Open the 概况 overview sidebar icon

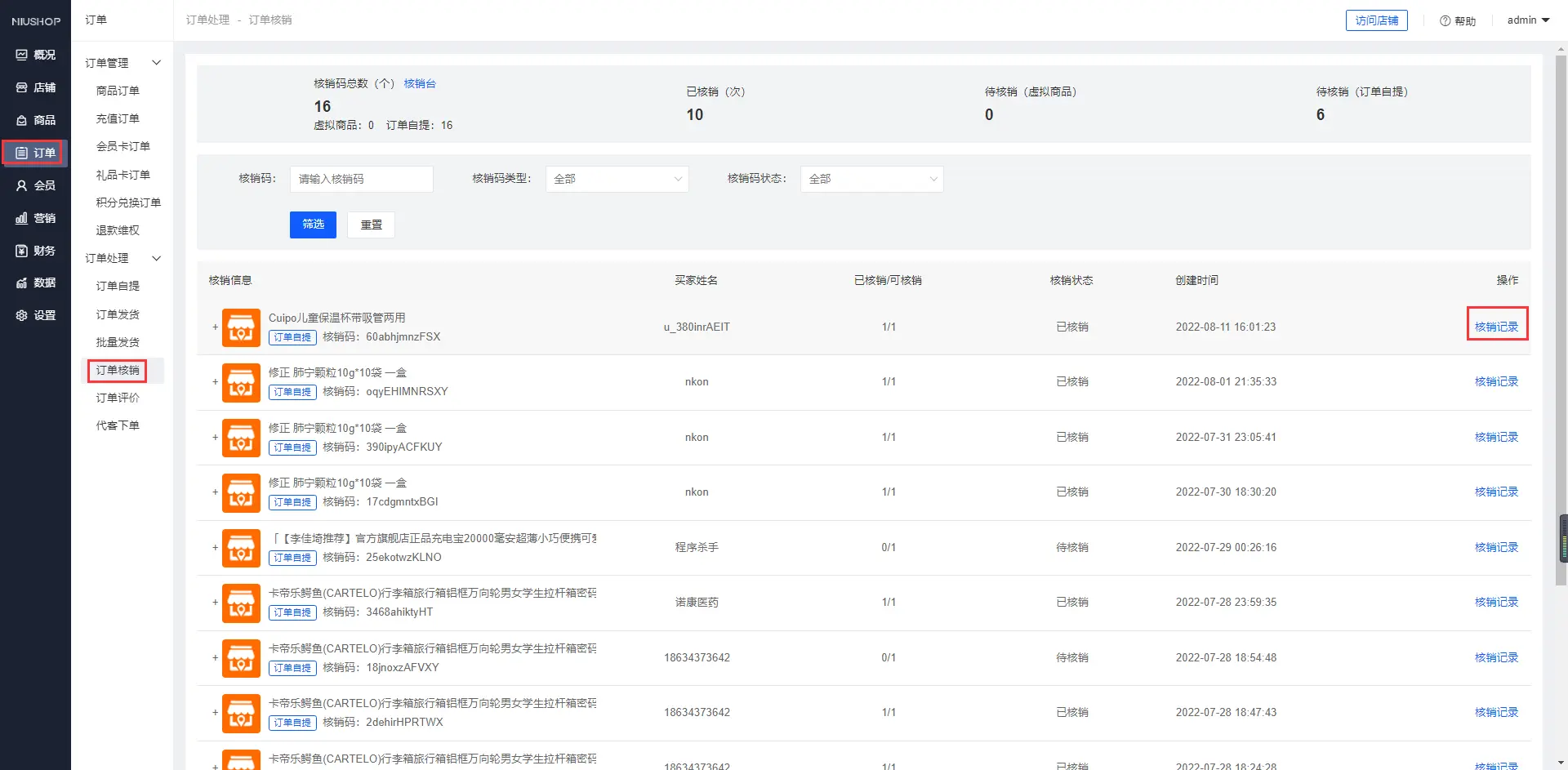[x=22, y=55]
